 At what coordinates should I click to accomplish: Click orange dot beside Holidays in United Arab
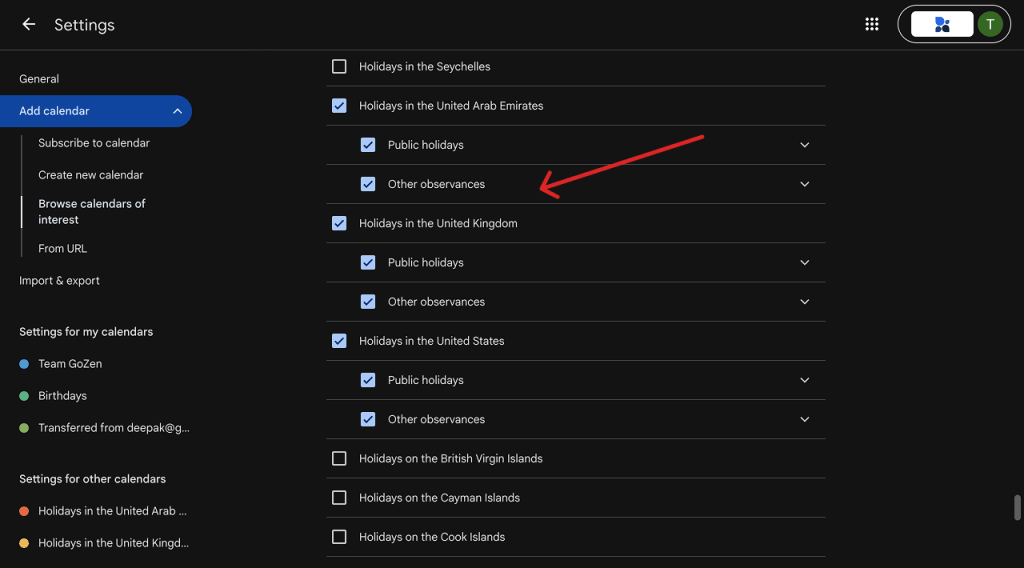(x=24, y=511)
